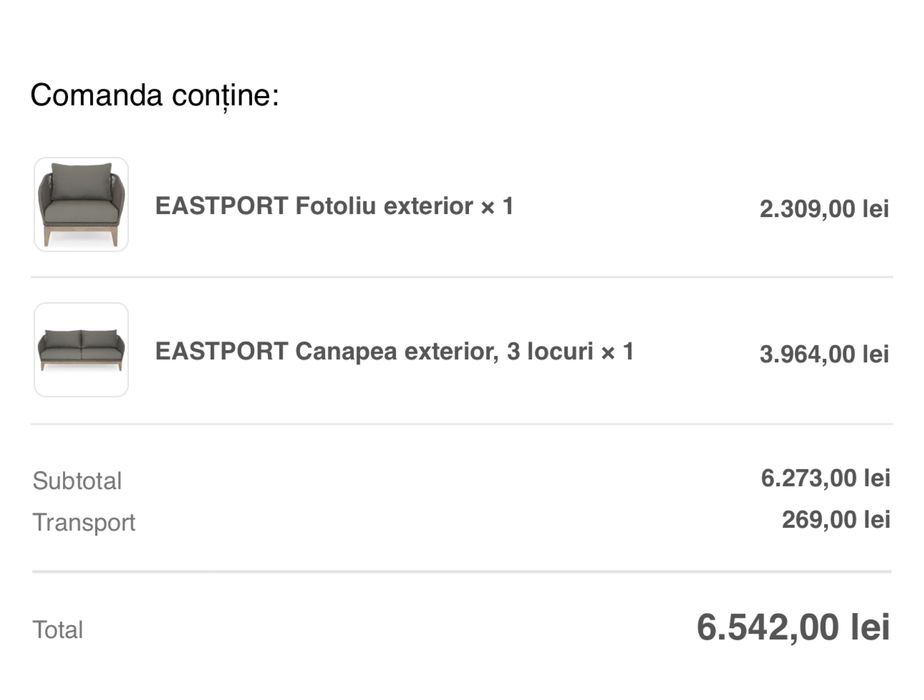
Task: Click the Comanda conține heading
Action: (155, 96)
